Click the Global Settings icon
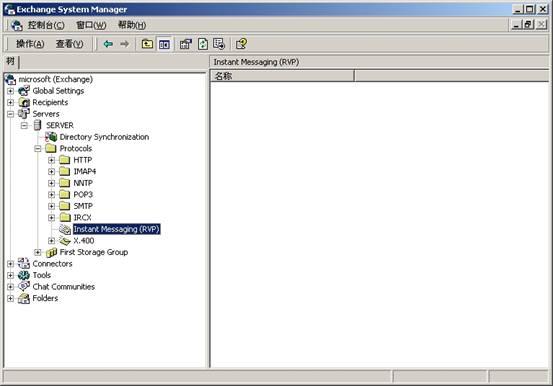The image size is (553, 386). click(x=24, y=91)
